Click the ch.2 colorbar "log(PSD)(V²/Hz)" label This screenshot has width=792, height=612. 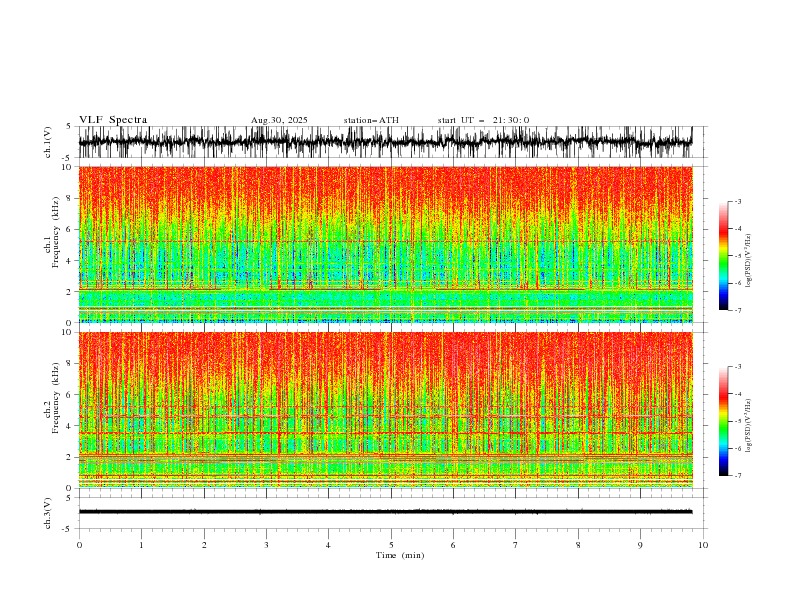[x=750, y=425]
